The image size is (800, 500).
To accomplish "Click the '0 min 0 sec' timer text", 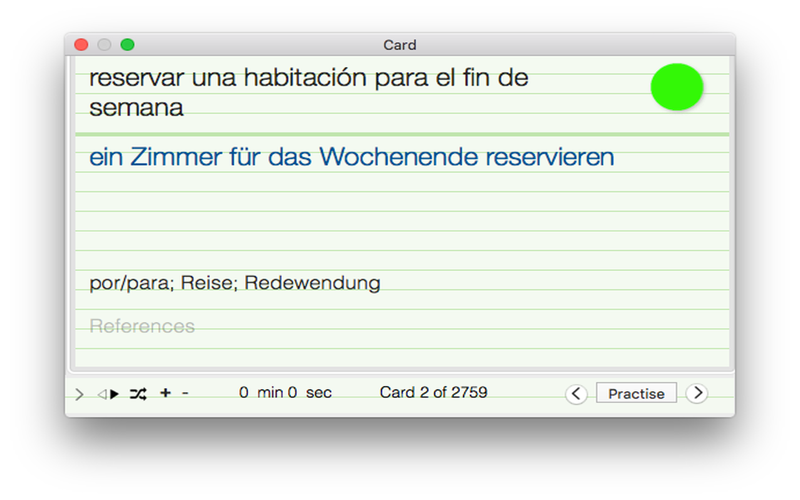I will [x=285, y=393].
